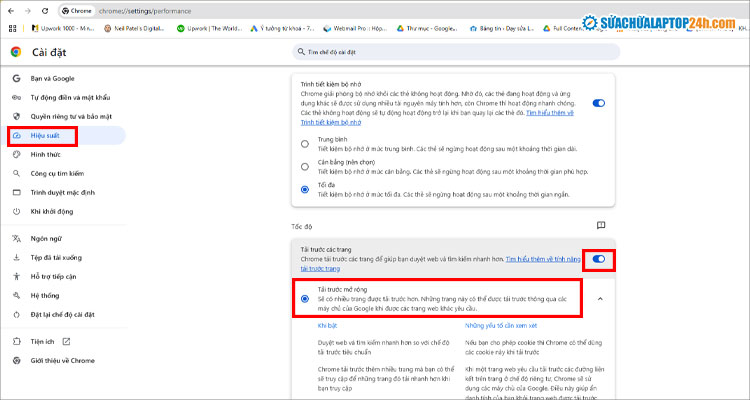The width and height of the screenshot is (750, 400).
Task: Collapse the Tải trước mở rộng section chevron
Action: [600, 298]
